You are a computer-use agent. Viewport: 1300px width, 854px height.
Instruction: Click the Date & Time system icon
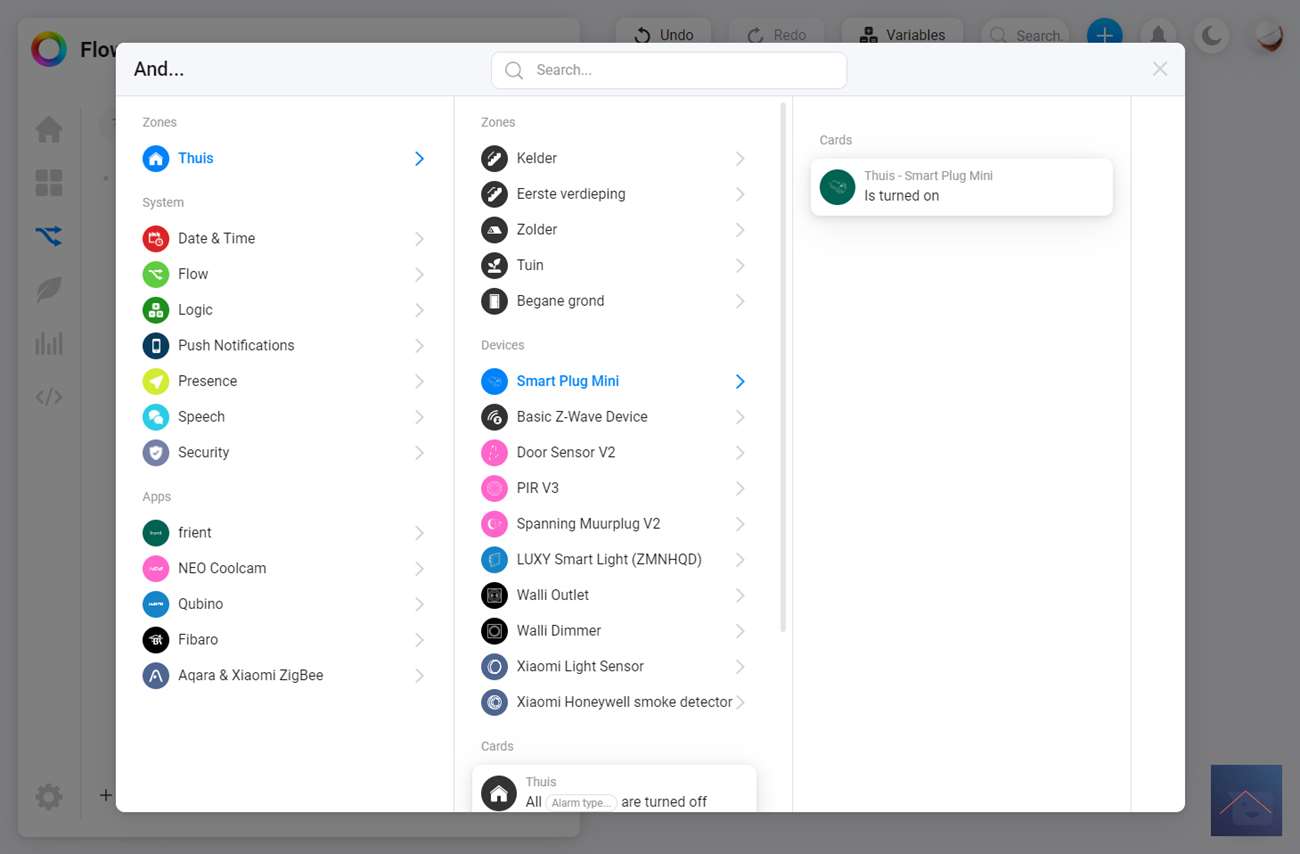pos(155,238)
